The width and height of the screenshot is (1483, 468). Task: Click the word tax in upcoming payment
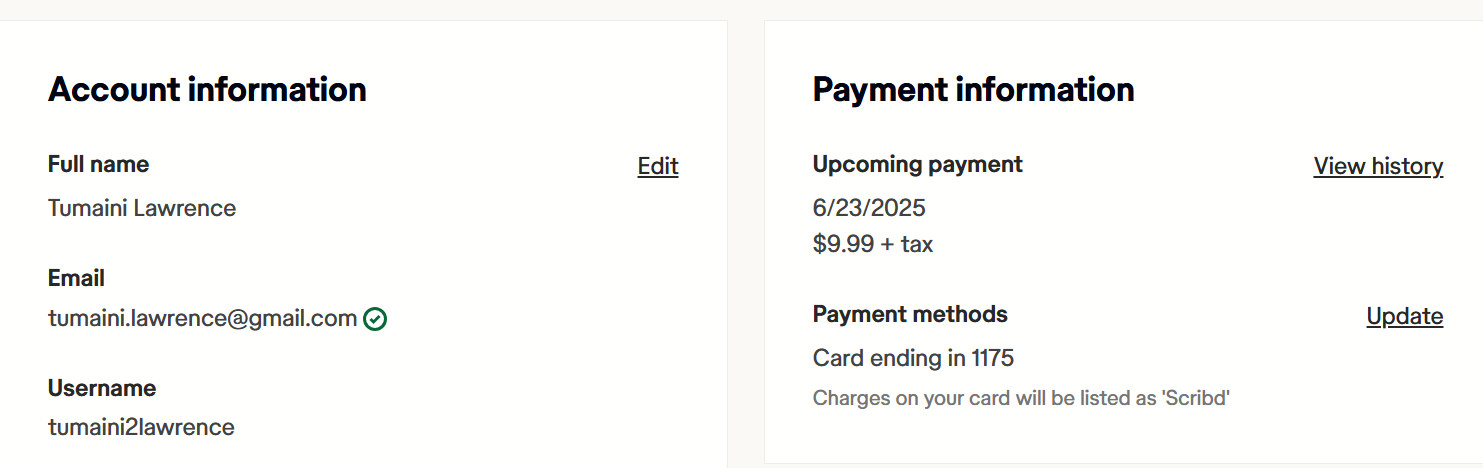(x=917, y=244)
